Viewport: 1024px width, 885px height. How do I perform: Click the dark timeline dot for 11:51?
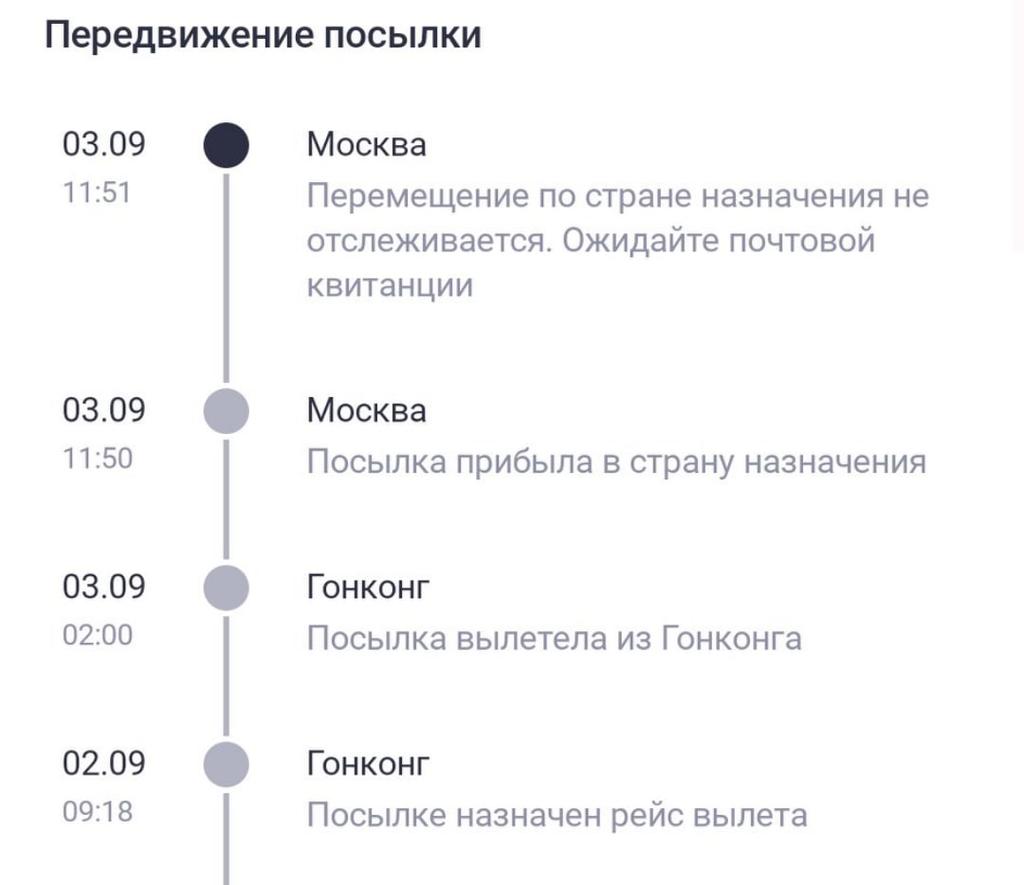pos(225,145)
